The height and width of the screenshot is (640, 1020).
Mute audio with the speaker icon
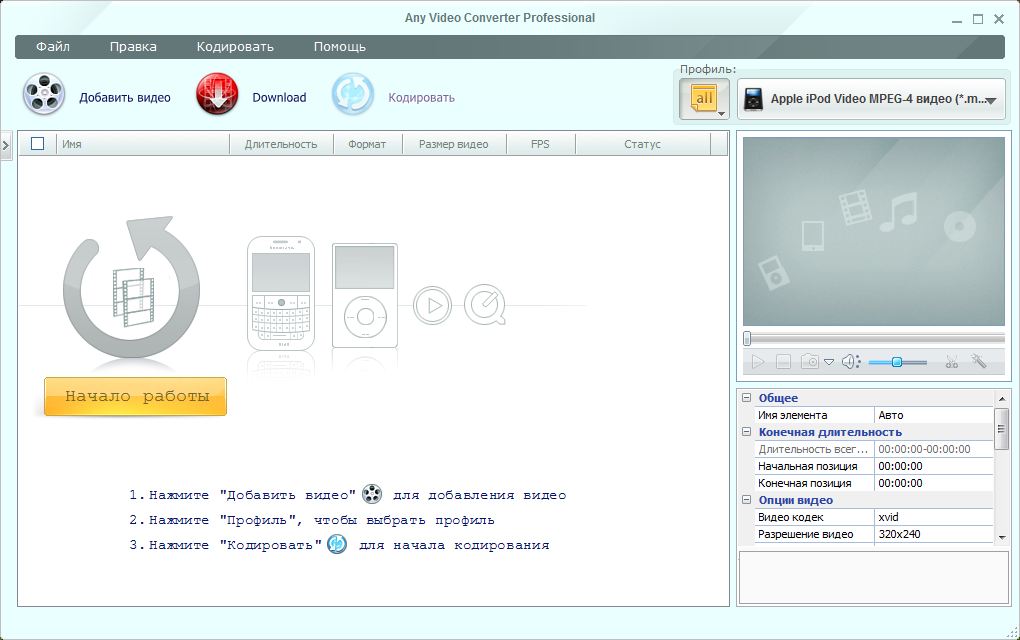click(850, 362)
